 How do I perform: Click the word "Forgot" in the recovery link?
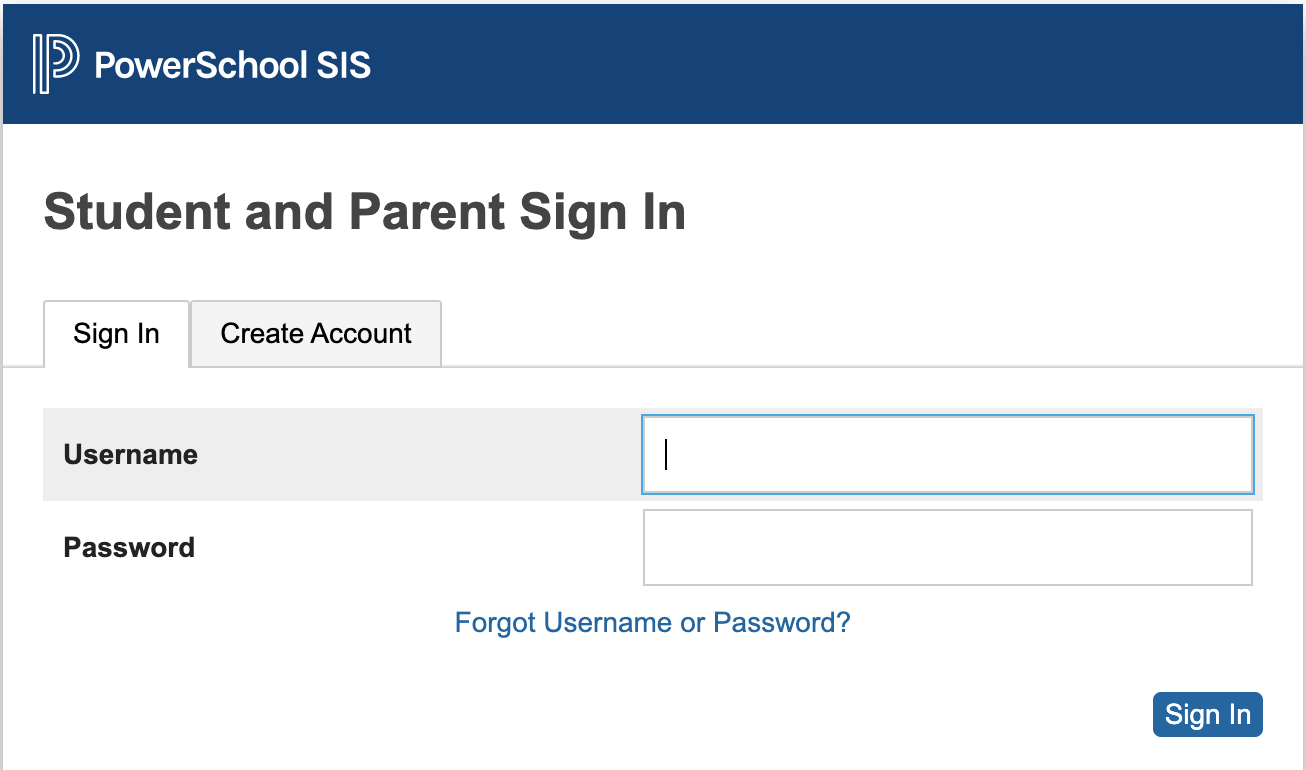(x=496, y=623)
